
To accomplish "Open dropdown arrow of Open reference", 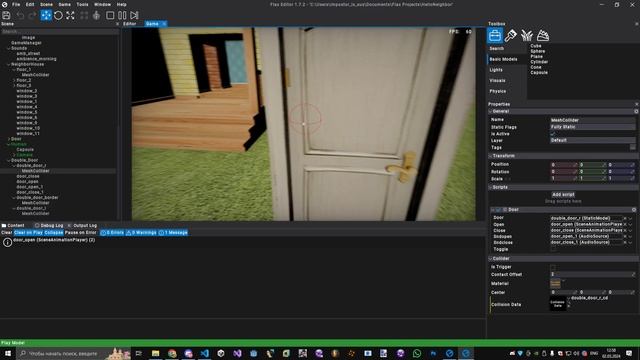I will pyautogui.click(x=631, y=224).
